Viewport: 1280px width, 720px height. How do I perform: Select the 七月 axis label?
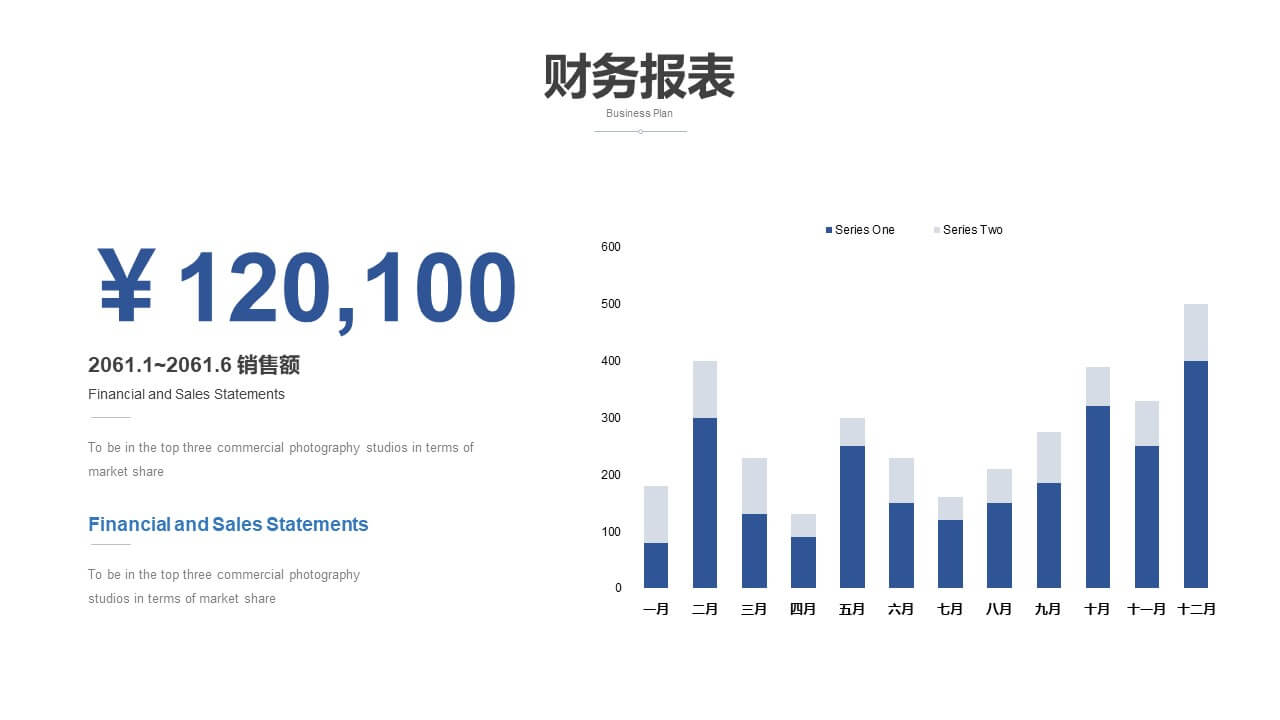click(x=950, y=609)
